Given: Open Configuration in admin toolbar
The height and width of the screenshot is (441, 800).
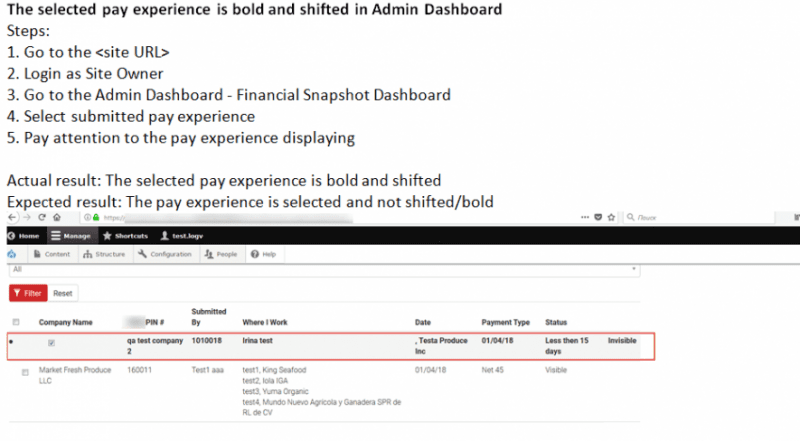Looking at the screenshot, I should (x=165, y=254).
